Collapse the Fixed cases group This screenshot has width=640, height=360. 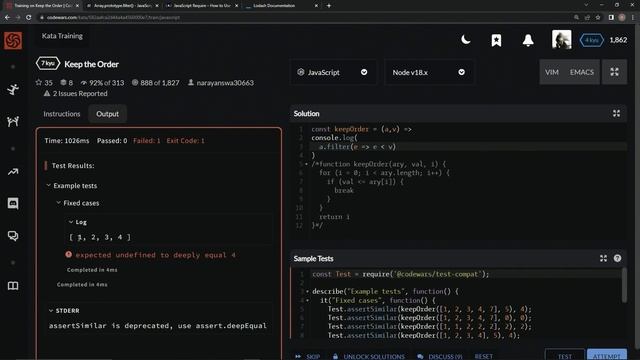pos(58,202)
